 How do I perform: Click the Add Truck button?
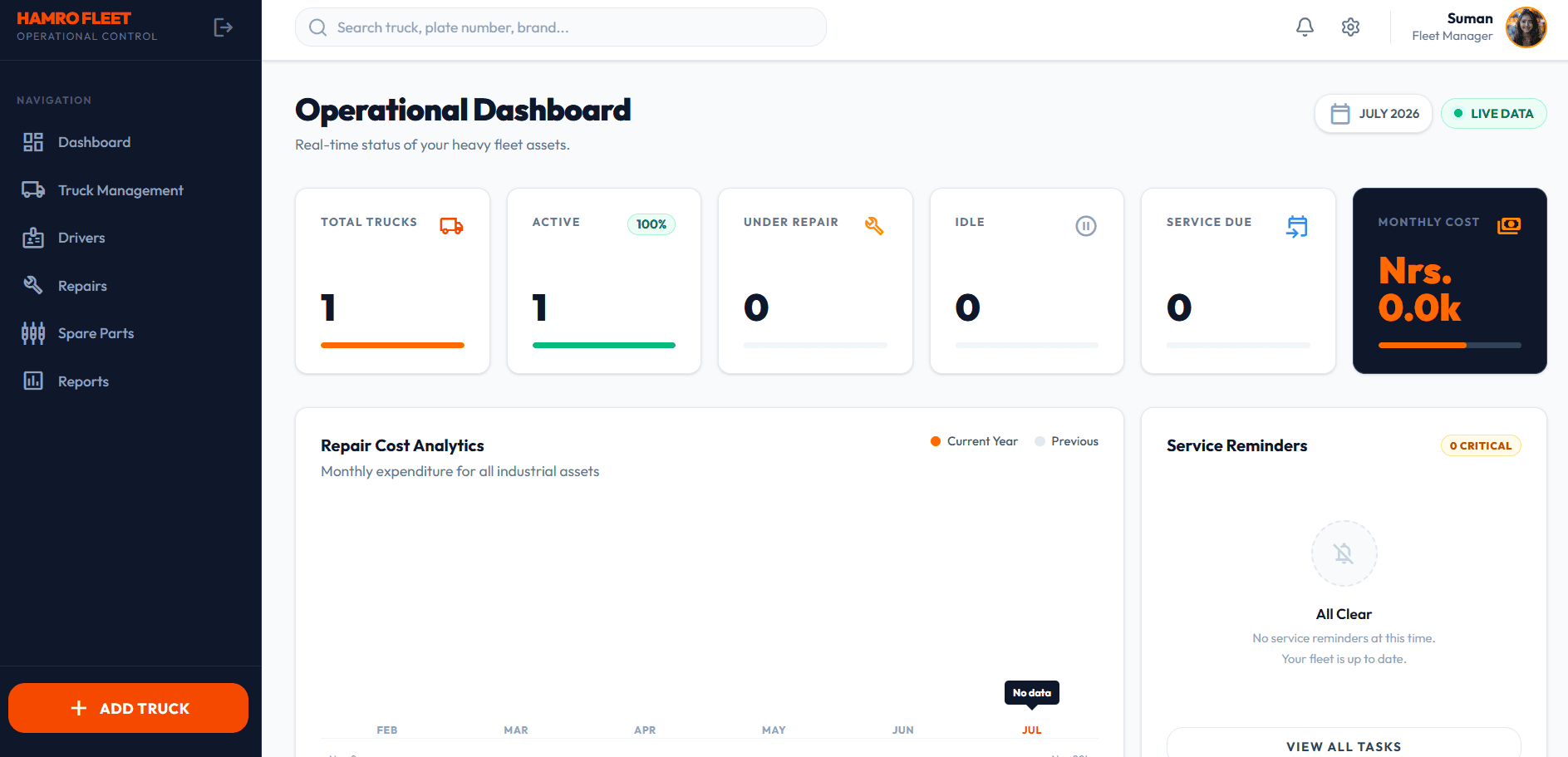129,708
